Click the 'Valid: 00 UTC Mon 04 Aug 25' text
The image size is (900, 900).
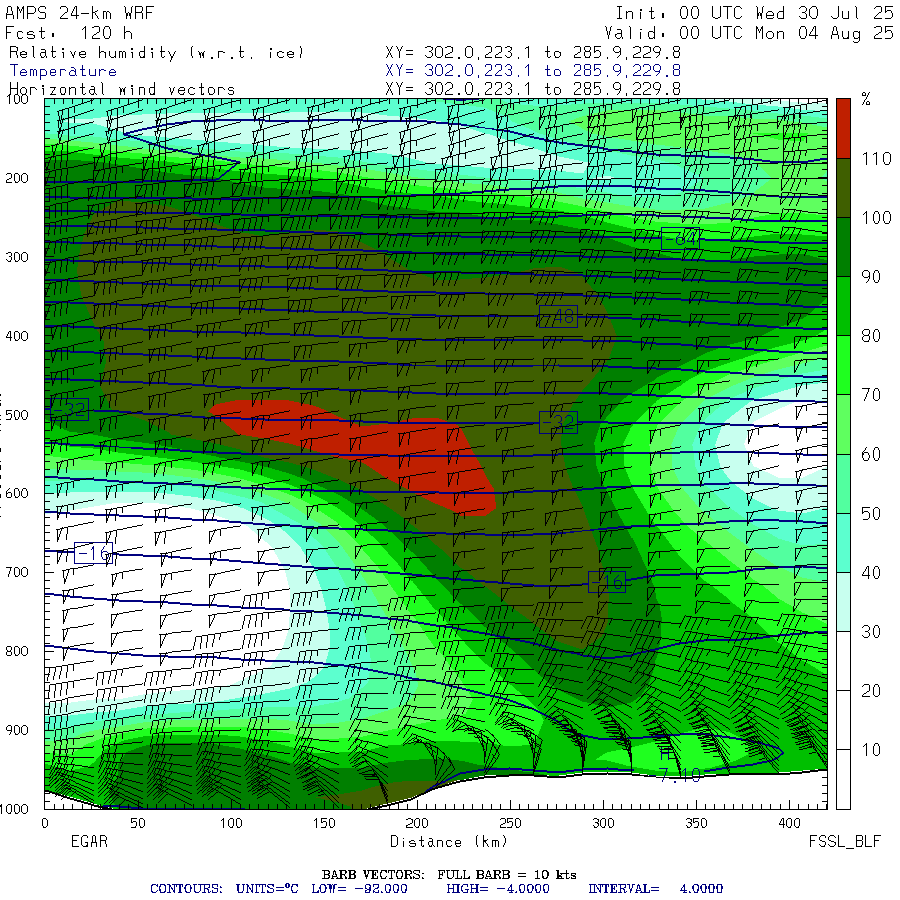(x=749, y=33)
